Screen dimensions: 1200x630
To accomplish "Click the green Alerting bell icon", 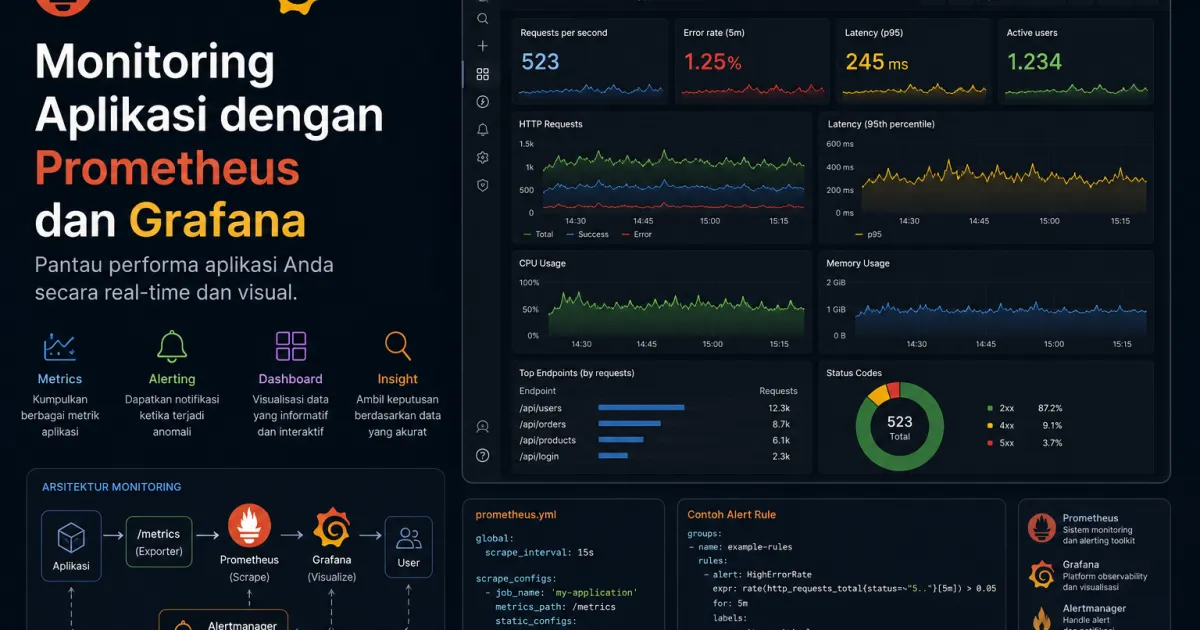I will click(x=172, y=346).
